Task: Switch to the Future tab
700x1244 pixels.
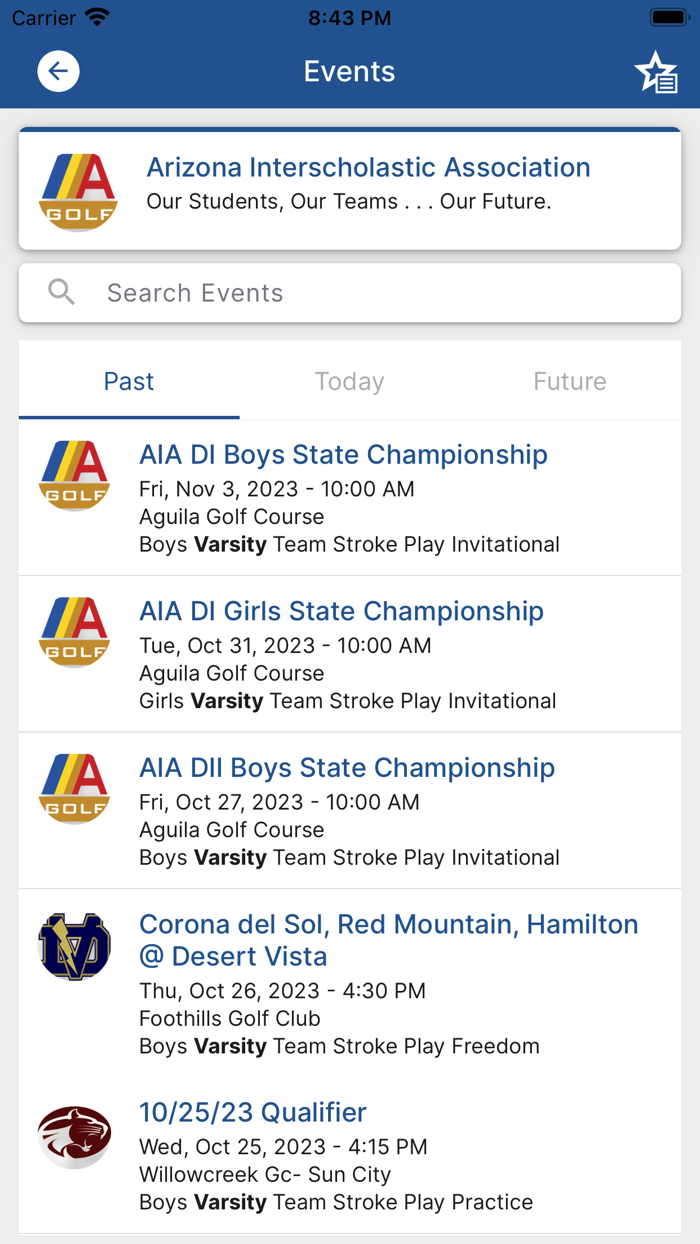Action: tap(569, 381)
